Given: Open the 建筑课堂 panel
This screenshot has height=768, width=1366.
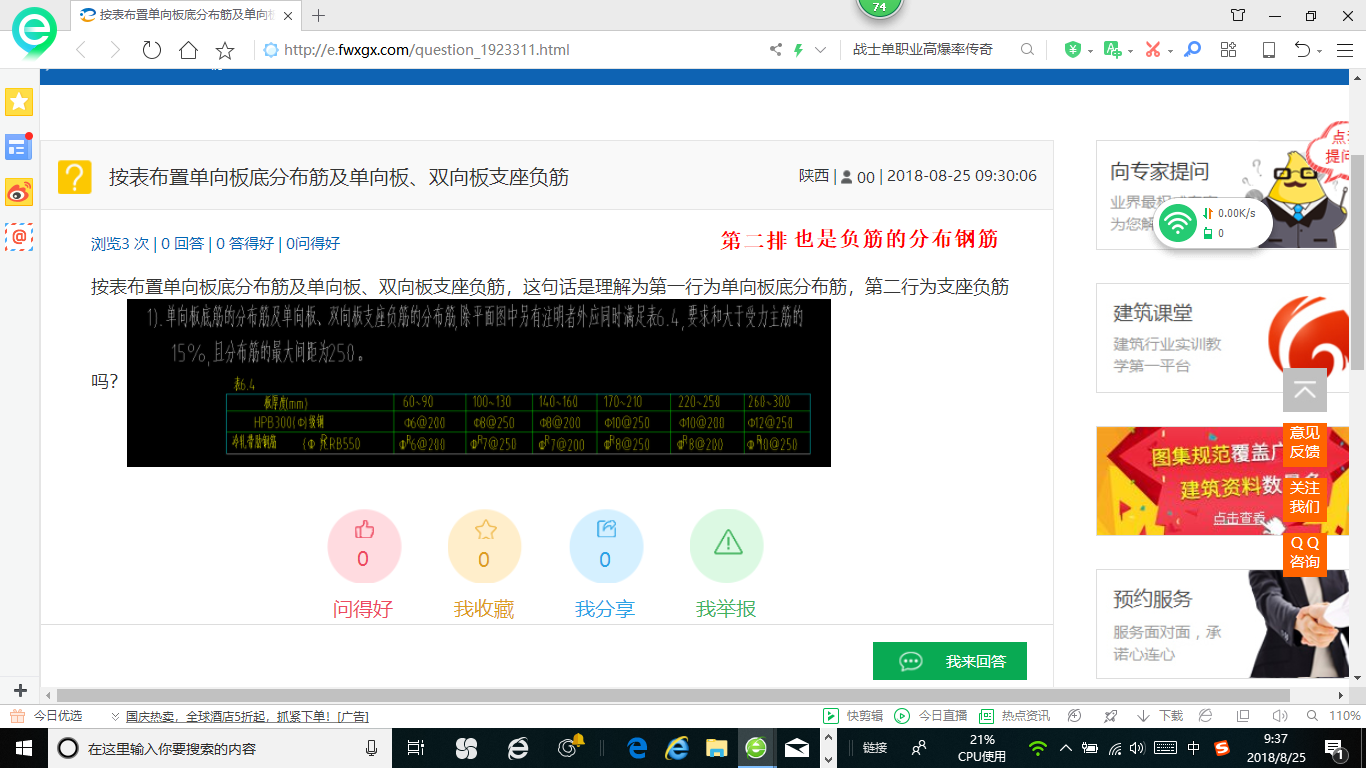Looking at the screenshot, I should coord(1223,338).
